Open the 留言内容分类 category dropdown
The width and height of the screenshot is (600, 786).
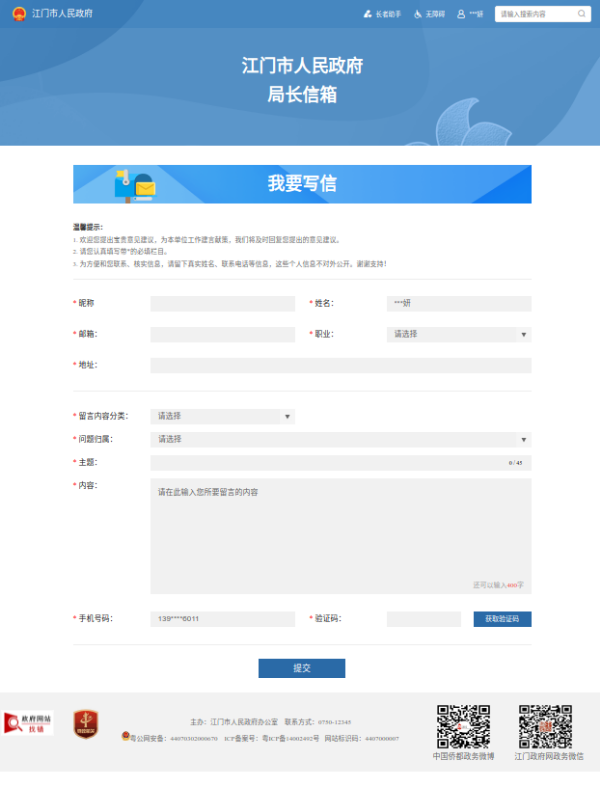click(222, 416)
